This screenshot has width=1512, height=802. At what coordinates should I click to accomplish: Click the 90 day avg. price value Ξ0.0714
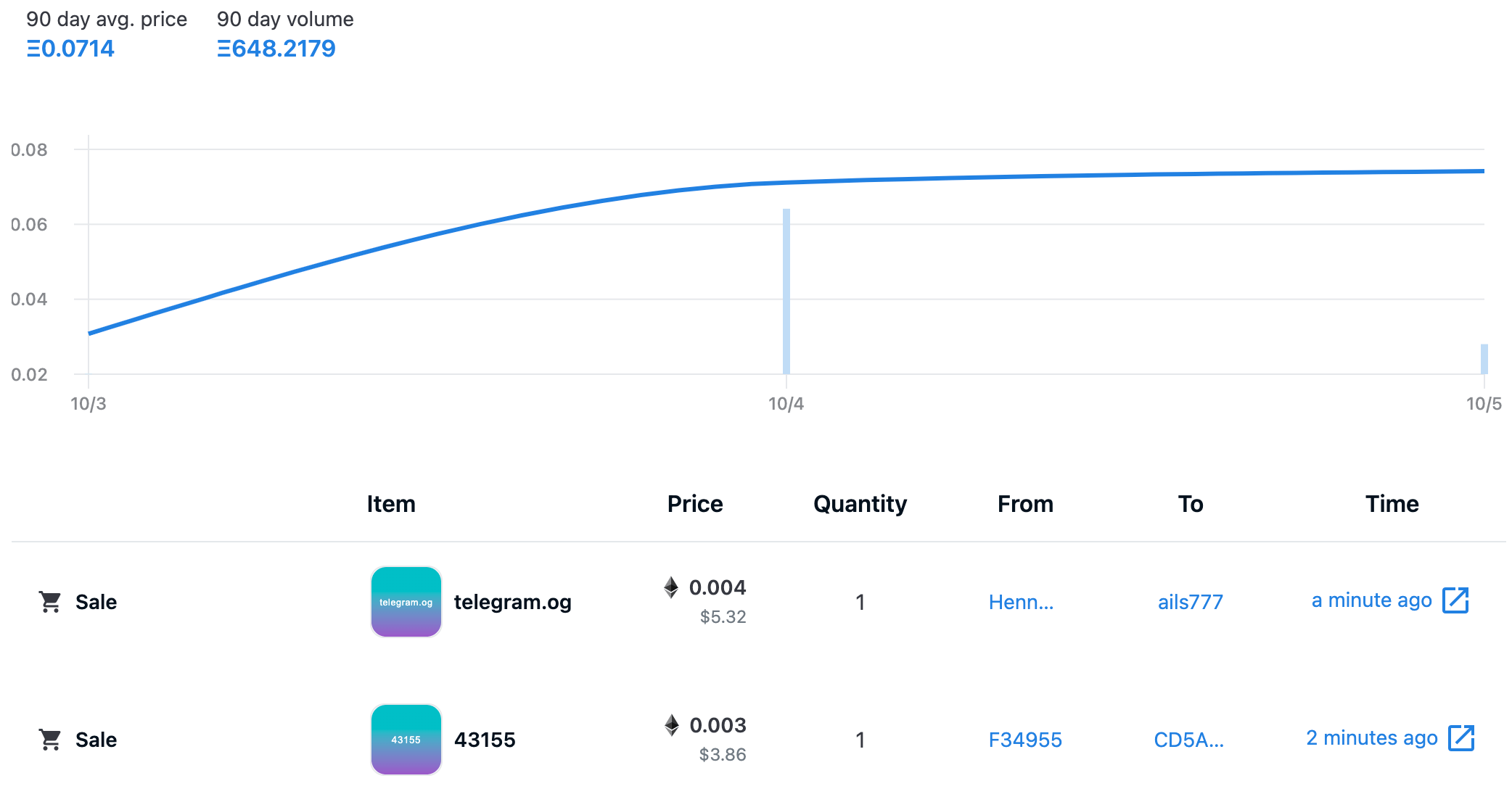(x=70, y=49)
